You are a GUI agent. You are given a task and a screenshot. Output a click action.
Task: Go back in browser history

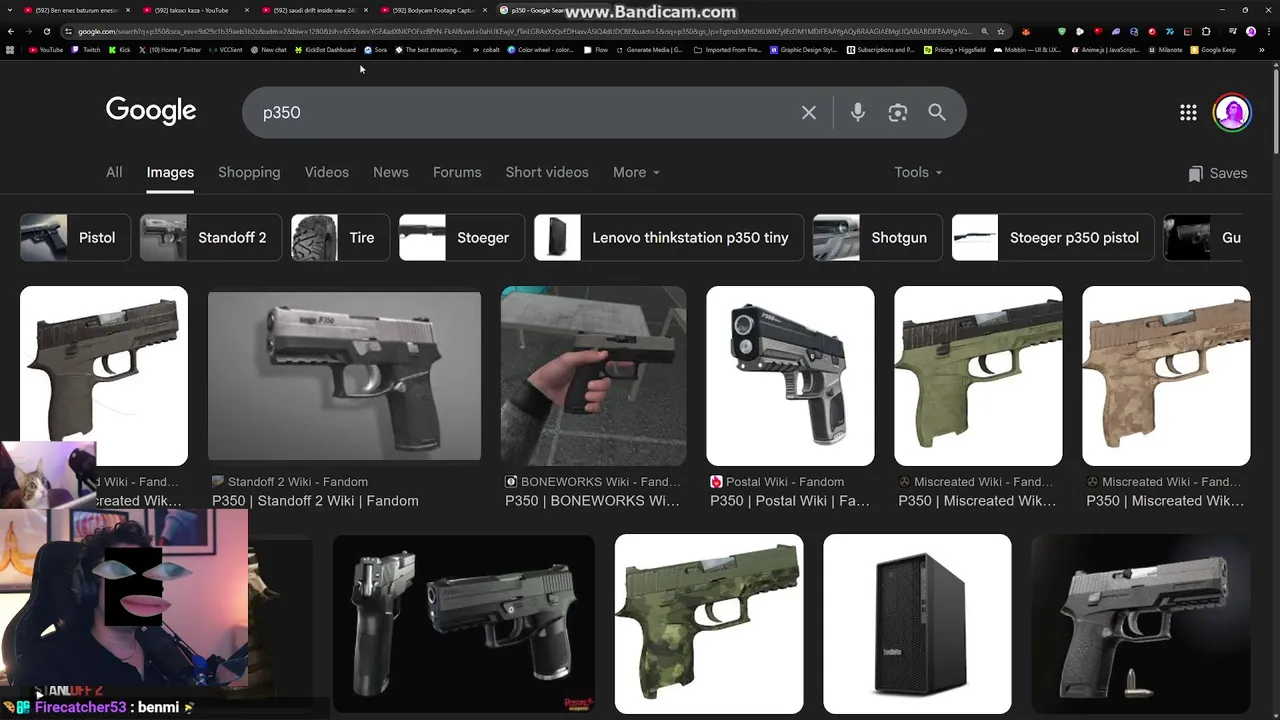[x=11, y=31]
